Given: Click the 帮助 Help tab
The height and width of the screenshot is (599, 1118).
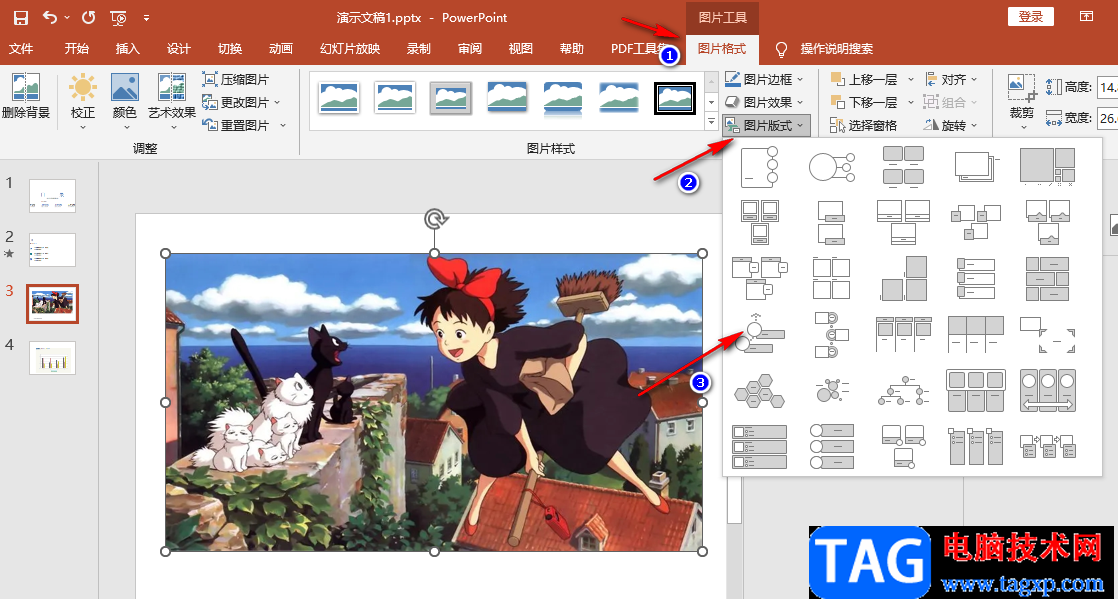Looking at the screenshot, I should coord(572,49).
